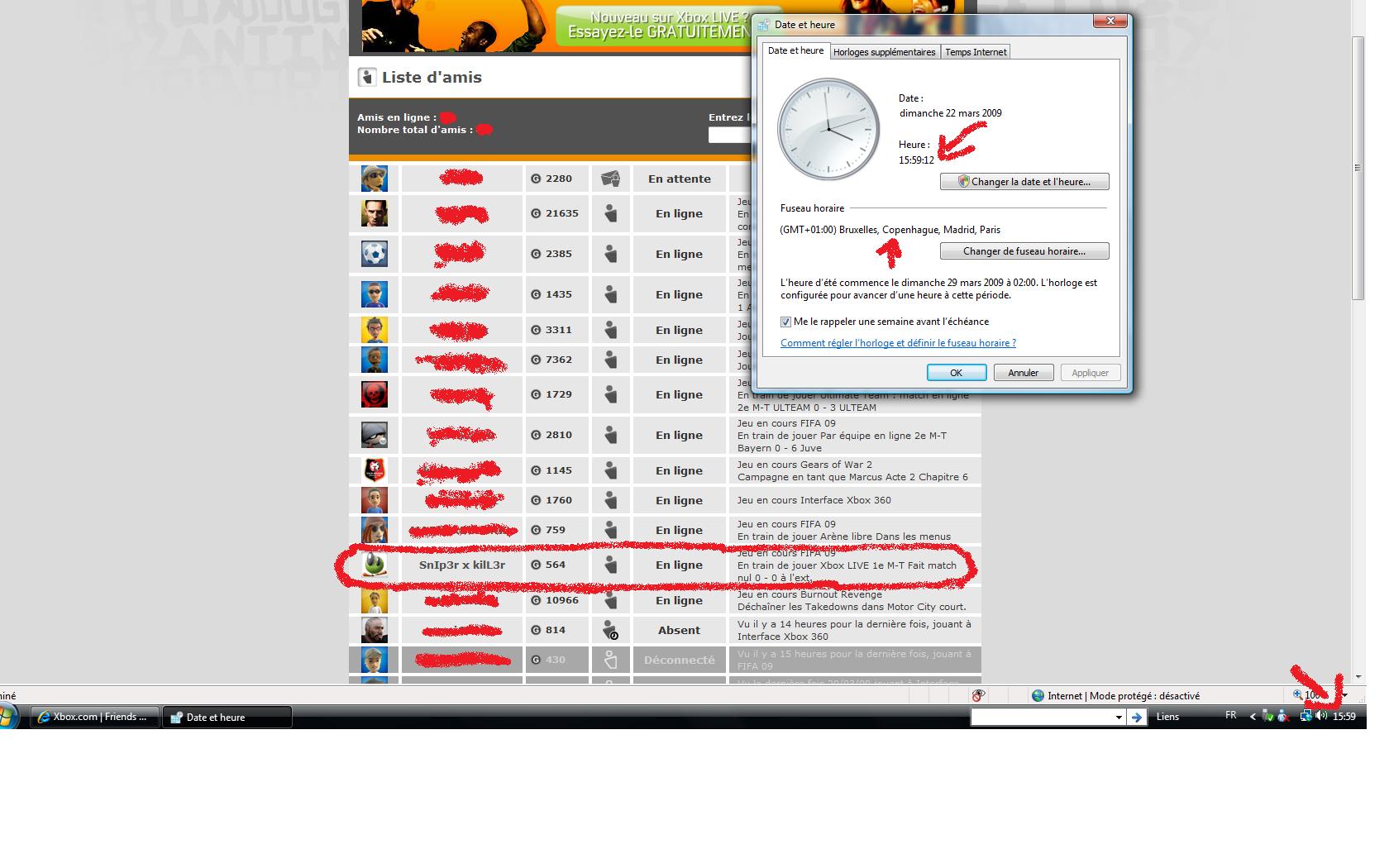Click the 'Internet | Mode protégé : désactivé' status text
This screenshot has width=1389, height=868.
1124,696
